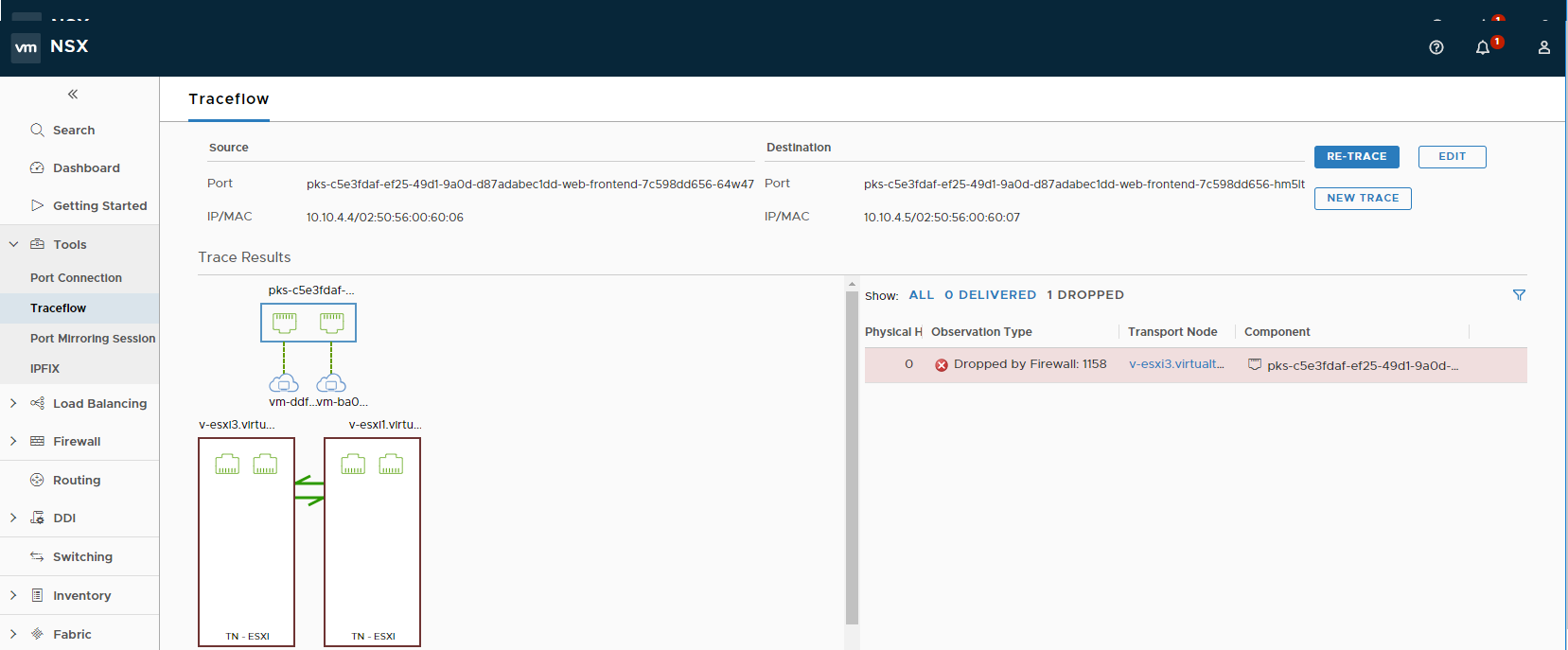The width and height of the screenshot is (1568, 650).
Task: Open v-esxi3.virtualt... transport node link
Action: (1176, 364)
